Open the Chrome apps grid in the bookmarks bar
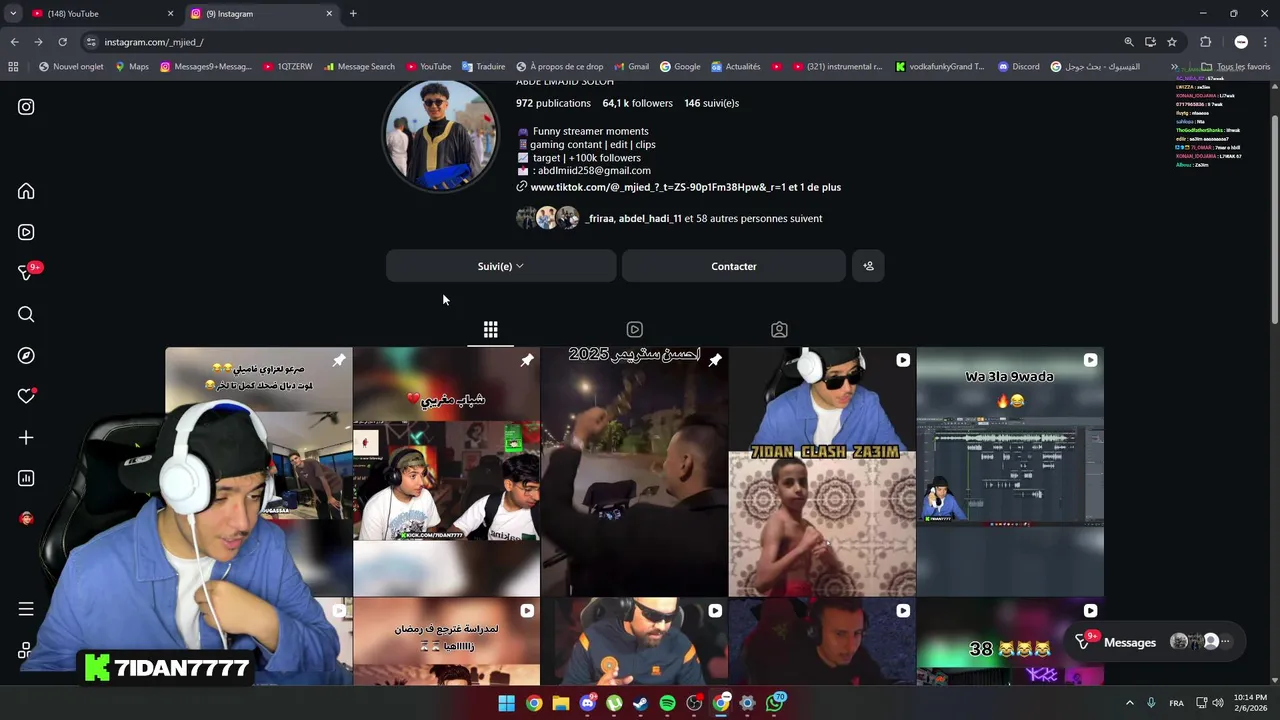This screenshot has width=1280, height=720. 13,67
